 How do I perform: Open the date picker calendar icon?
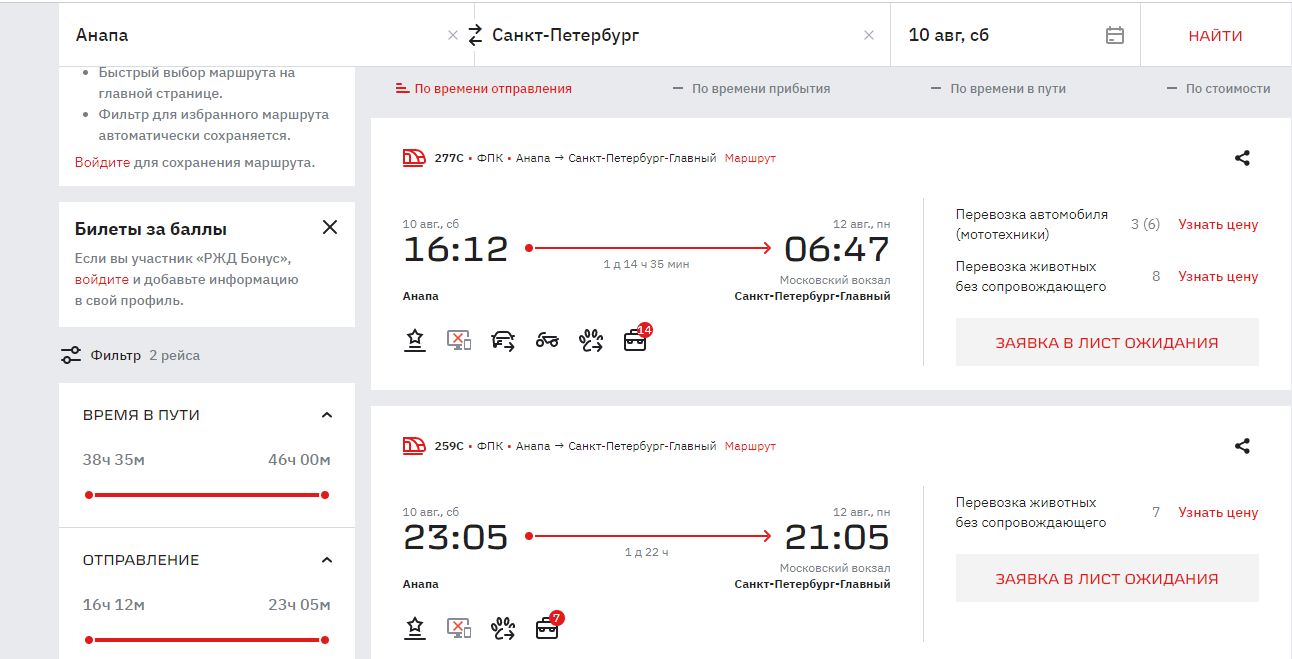[1115, 35]
